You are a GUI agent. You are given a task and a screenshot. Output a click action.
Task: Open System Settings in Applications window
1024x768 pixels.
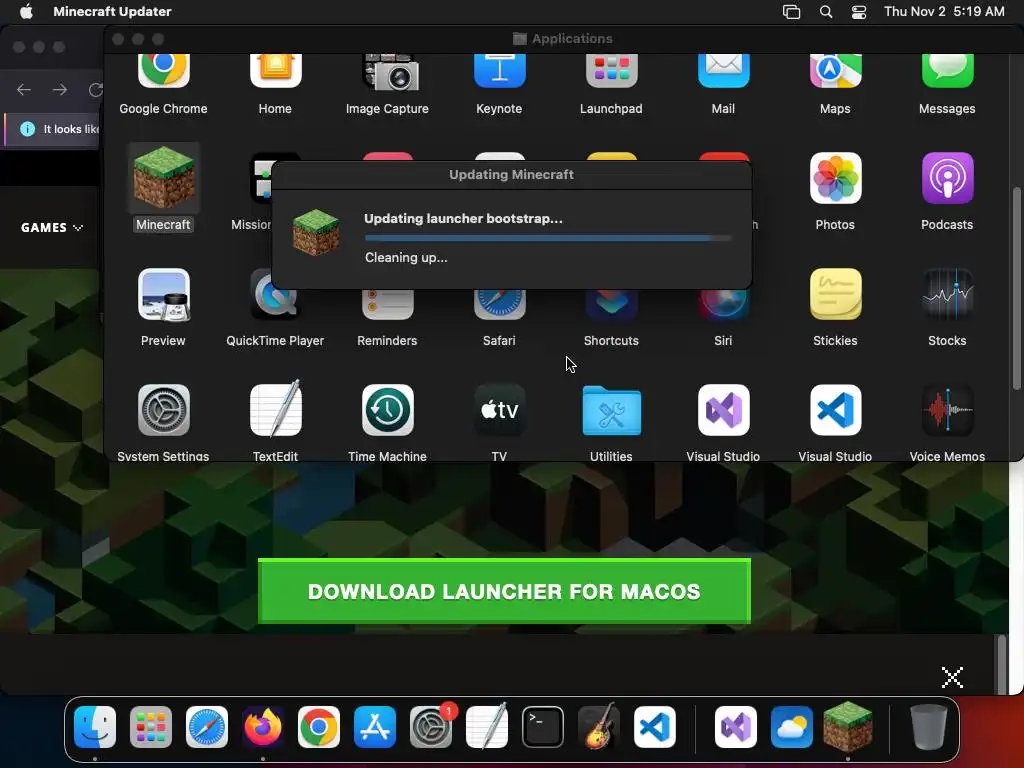163,410
